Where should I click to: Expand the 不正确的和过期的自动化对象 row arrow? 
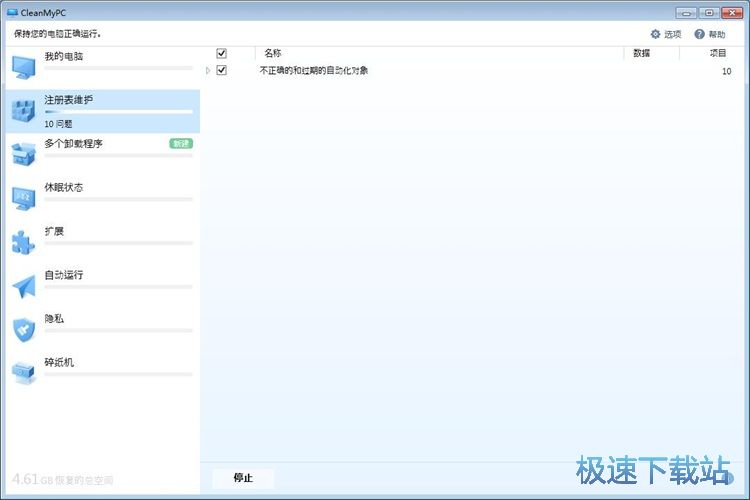[x=208, y=70]
